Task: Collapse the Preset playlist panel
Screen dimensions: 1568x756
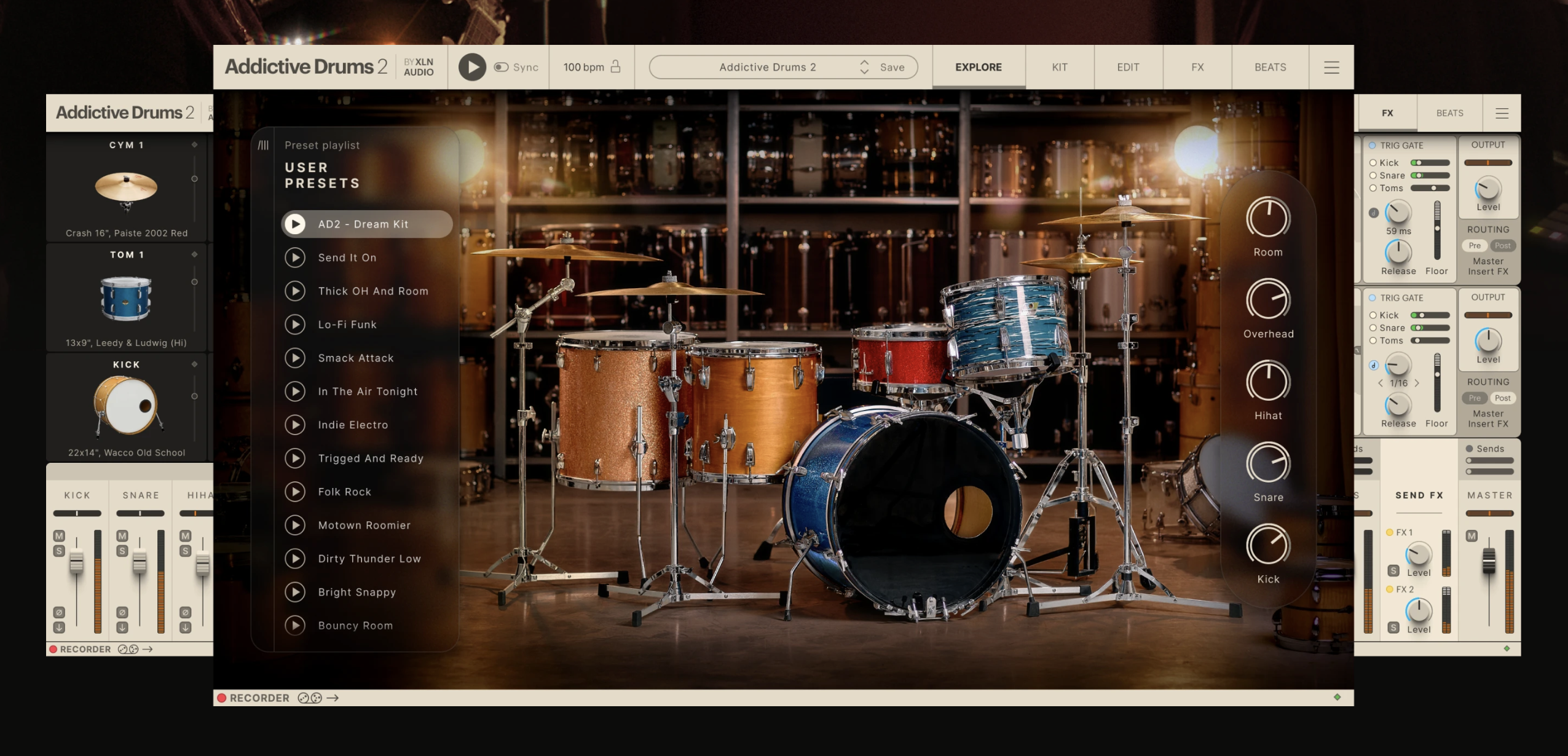Action: [264, 144]
